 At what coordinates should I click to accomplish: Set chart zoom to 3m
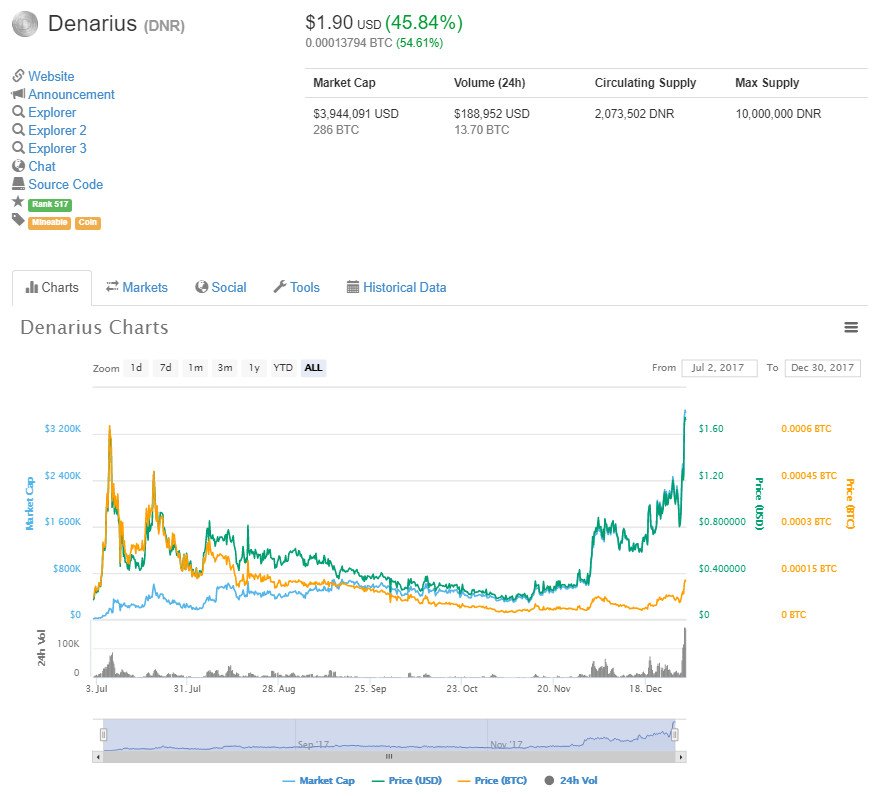point(225,368)
